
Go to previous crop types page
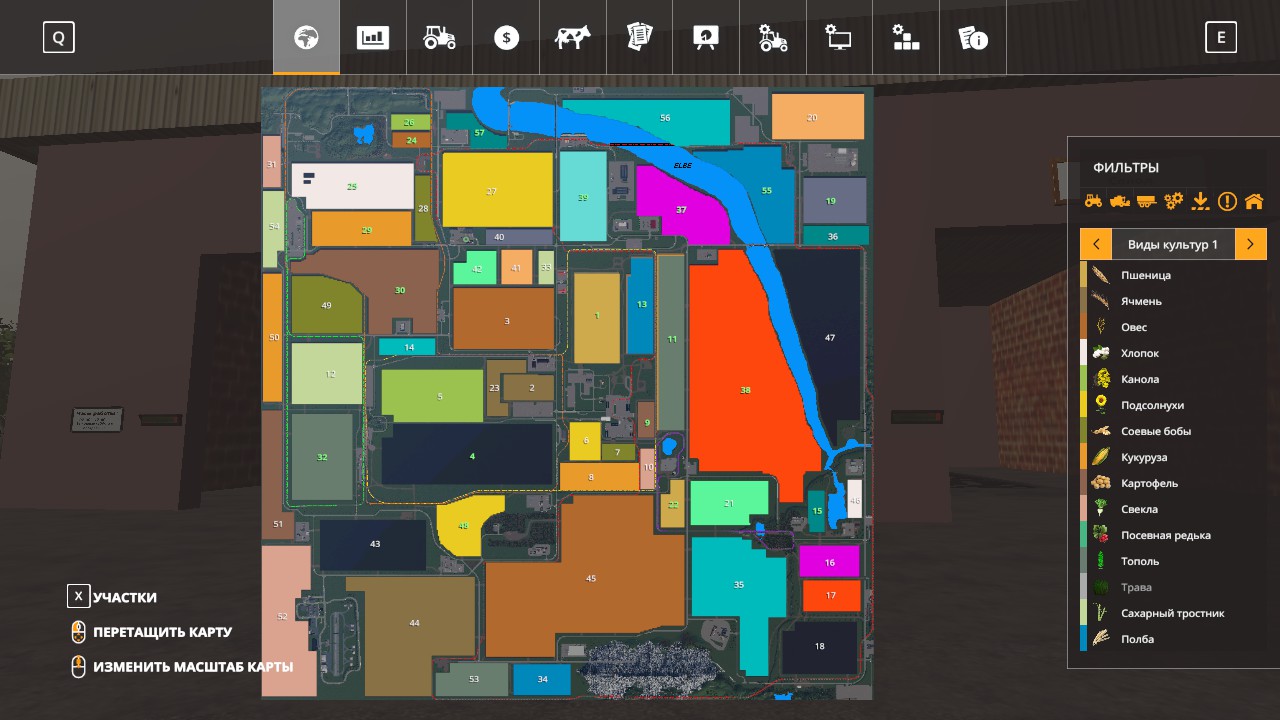(x=1096, y=244)
